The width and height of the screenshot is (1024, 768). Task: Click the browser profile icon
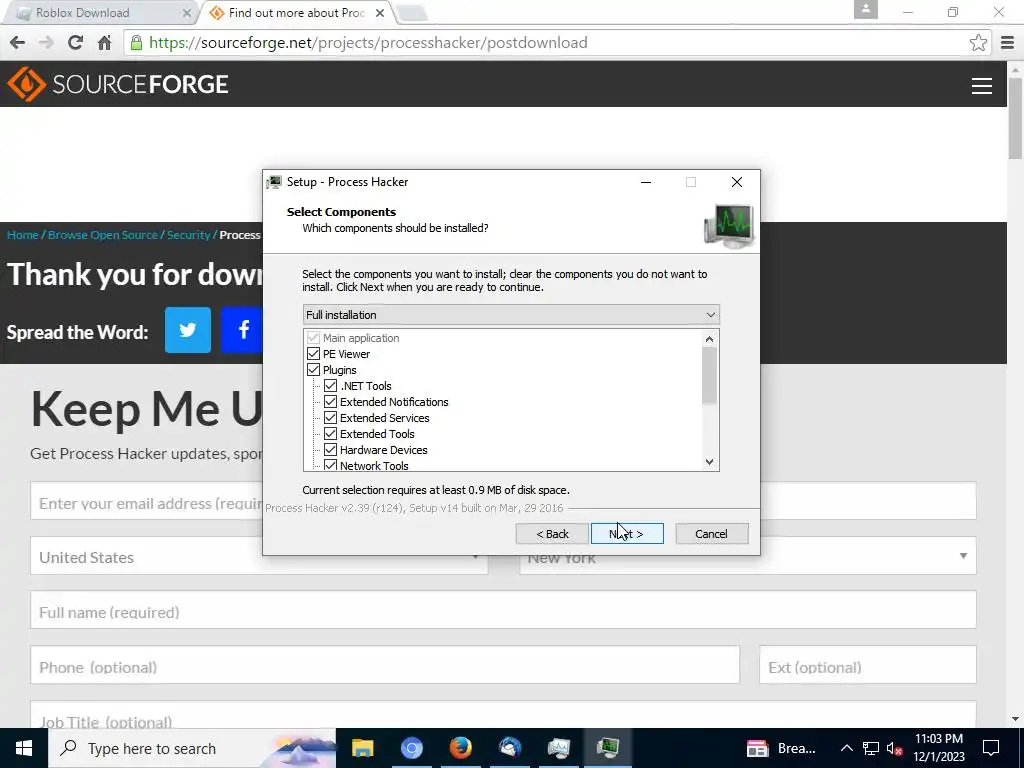865,9
